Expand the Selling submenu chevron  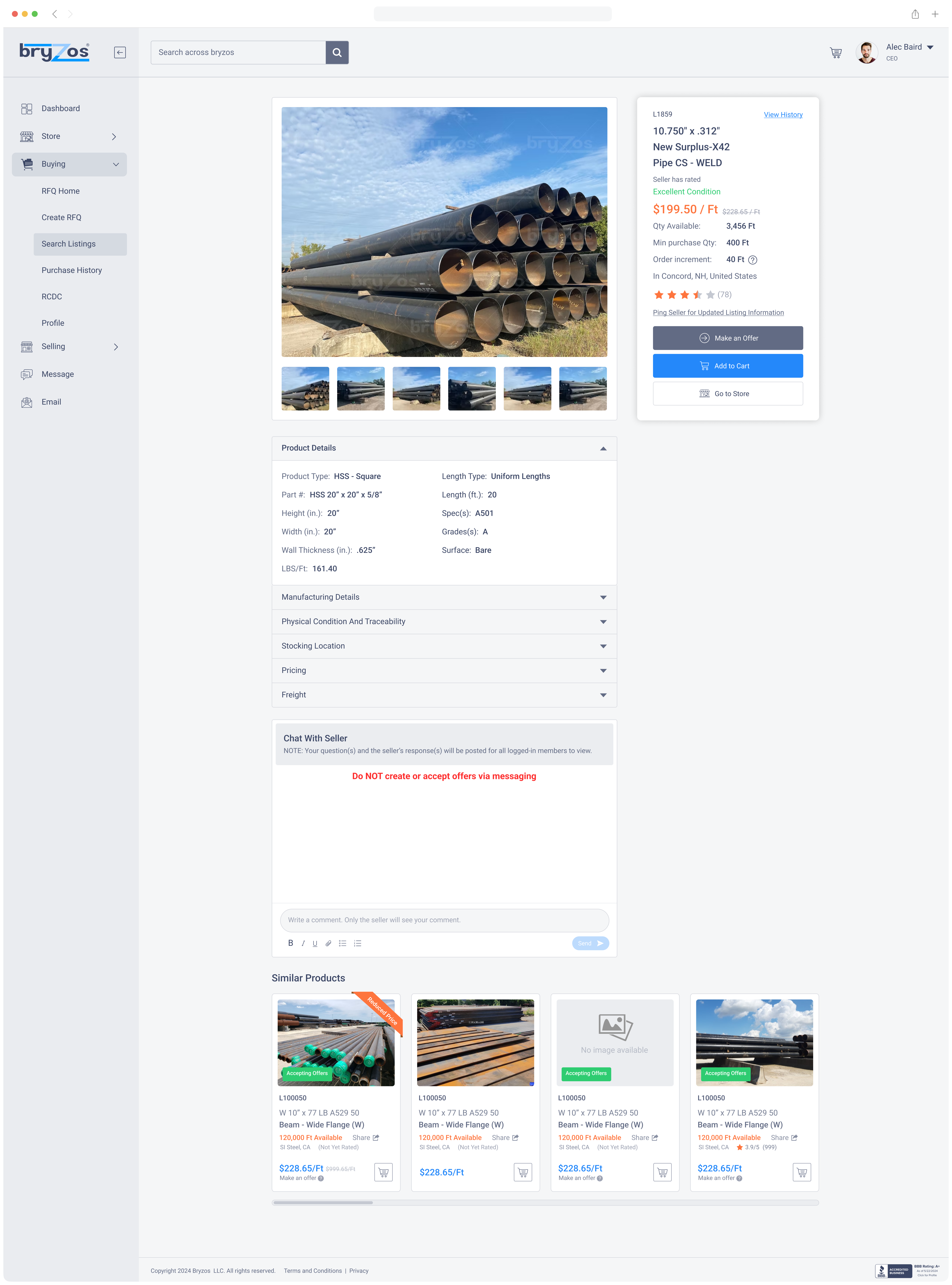[116, 347]
